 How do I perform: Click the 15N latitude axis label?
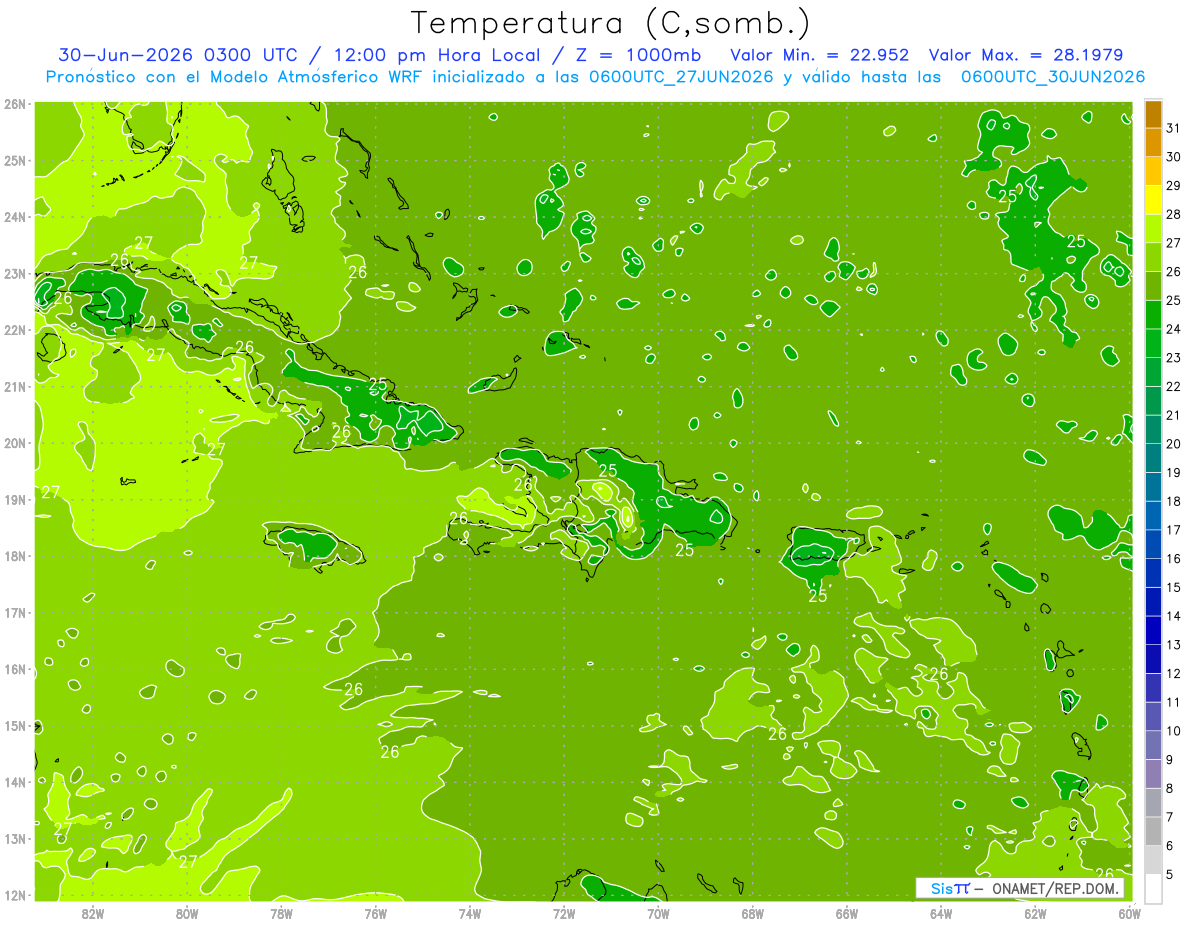pyautogui.click(x=15, y=725)
